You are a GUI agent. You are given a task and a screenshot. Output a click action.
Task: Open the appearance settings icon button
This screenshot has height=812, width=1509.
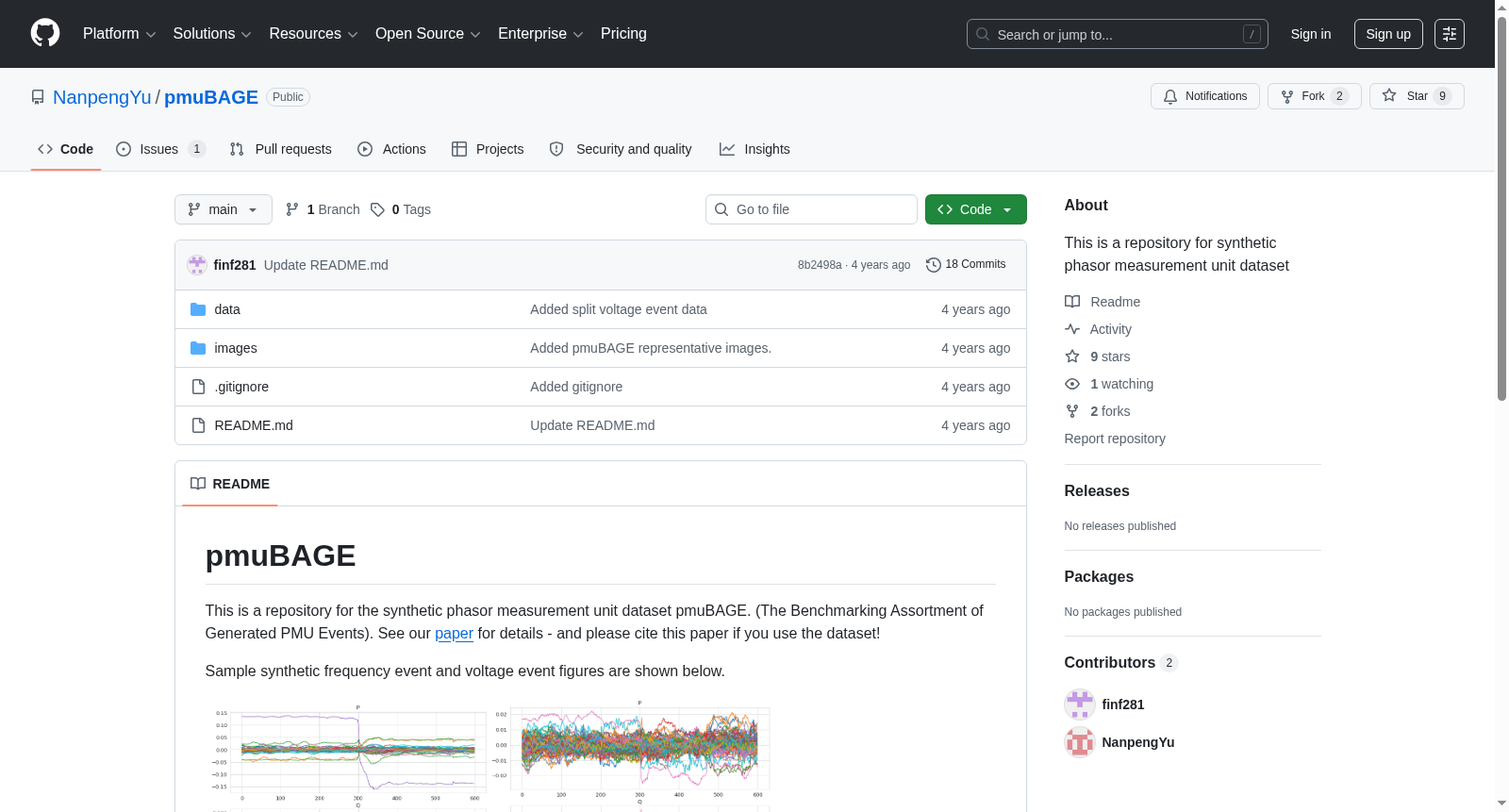(x=1450, y=34)
